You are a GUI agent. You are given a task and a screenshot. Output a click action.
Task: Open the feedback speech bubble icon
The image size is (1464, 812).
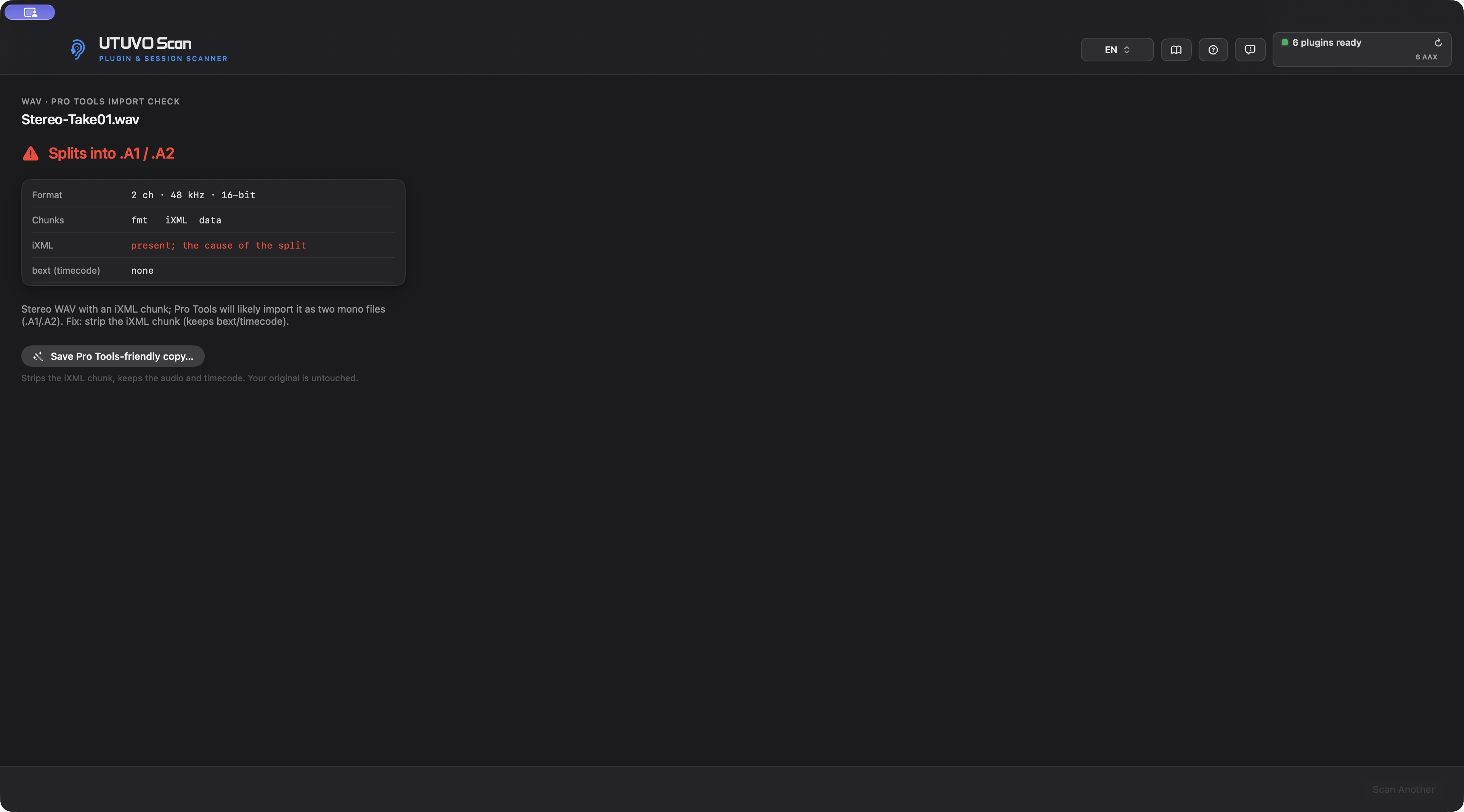[1250, 50]
